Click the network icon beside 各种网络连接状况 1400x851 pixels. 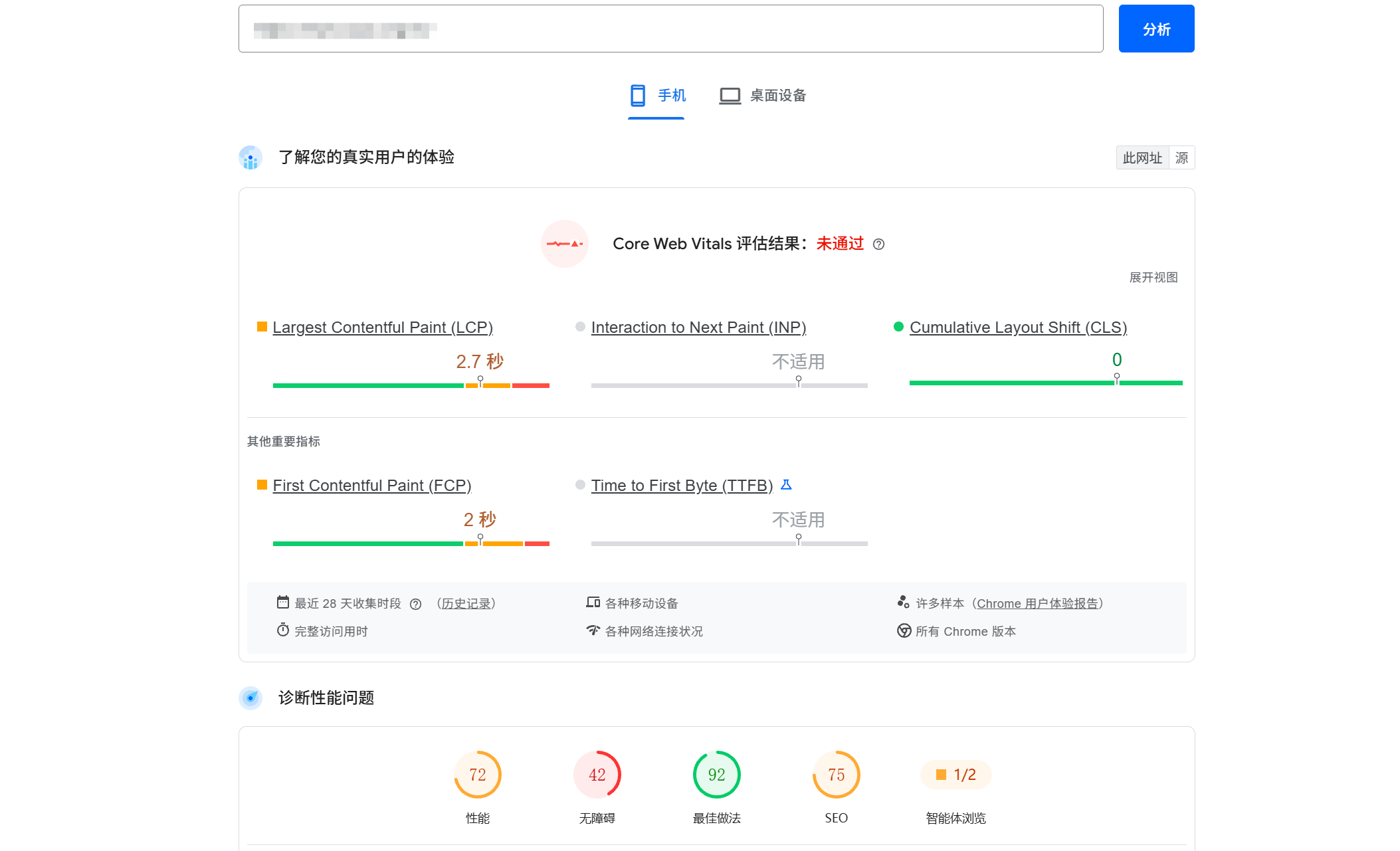point(593,630)
